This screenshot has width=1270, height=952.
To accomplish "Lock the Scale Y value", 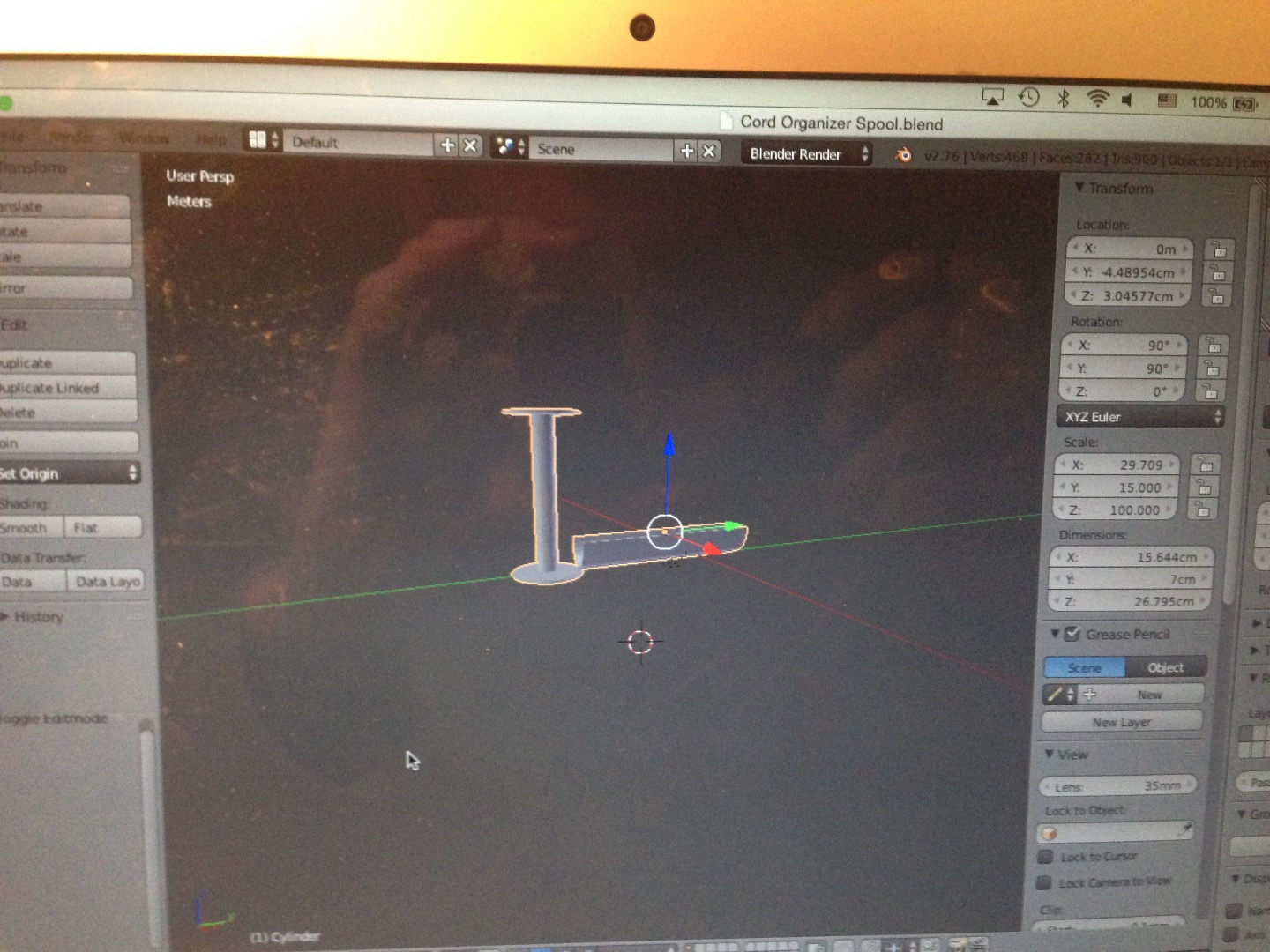I will coord(1204,487).
